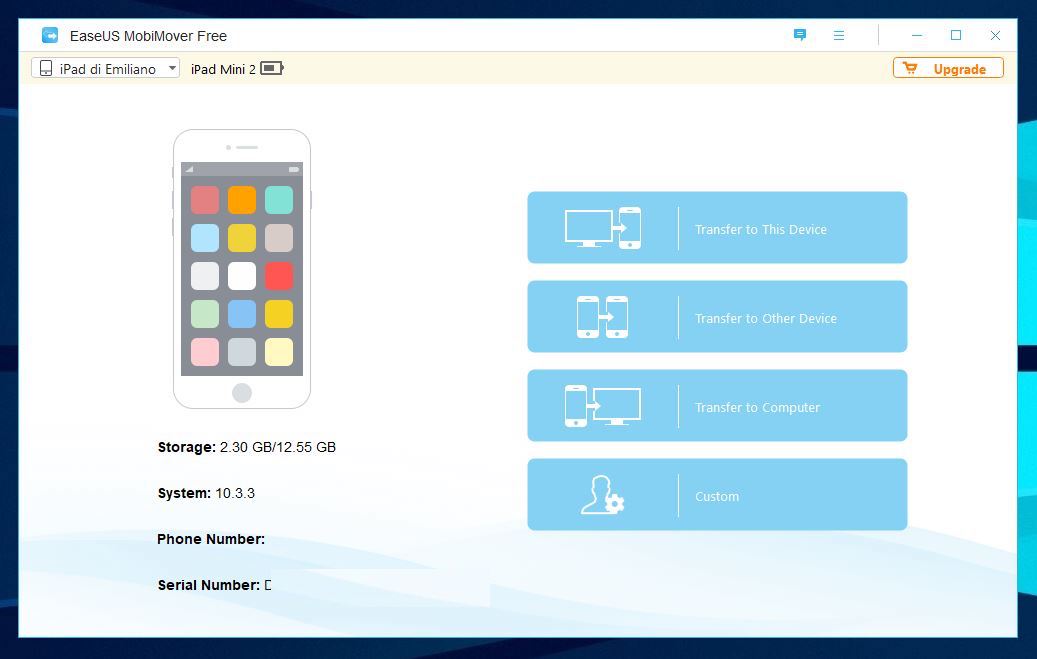Screen dimensions: 1037x659
Task: Click the user-with-gear Custom icon
Action: tap(602, 495)
